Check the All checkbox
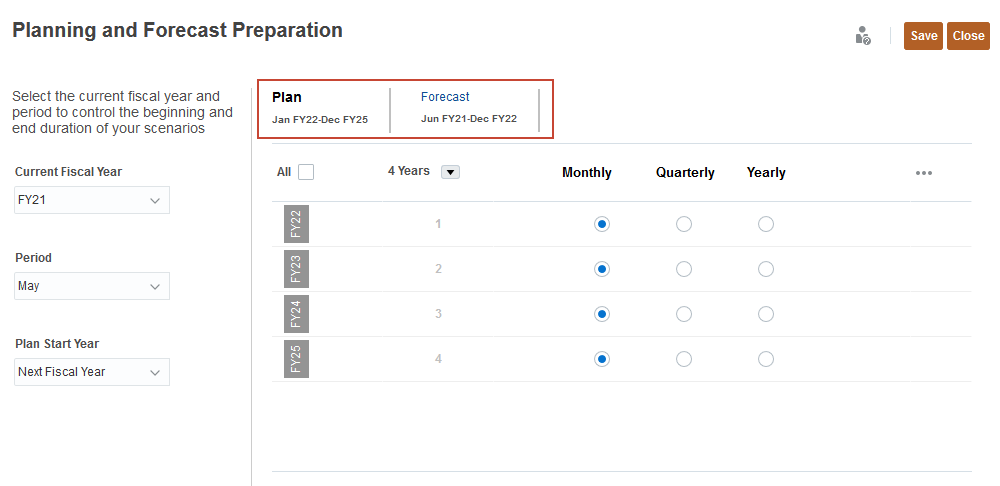1000x486 pixels. tap(306, 172)
